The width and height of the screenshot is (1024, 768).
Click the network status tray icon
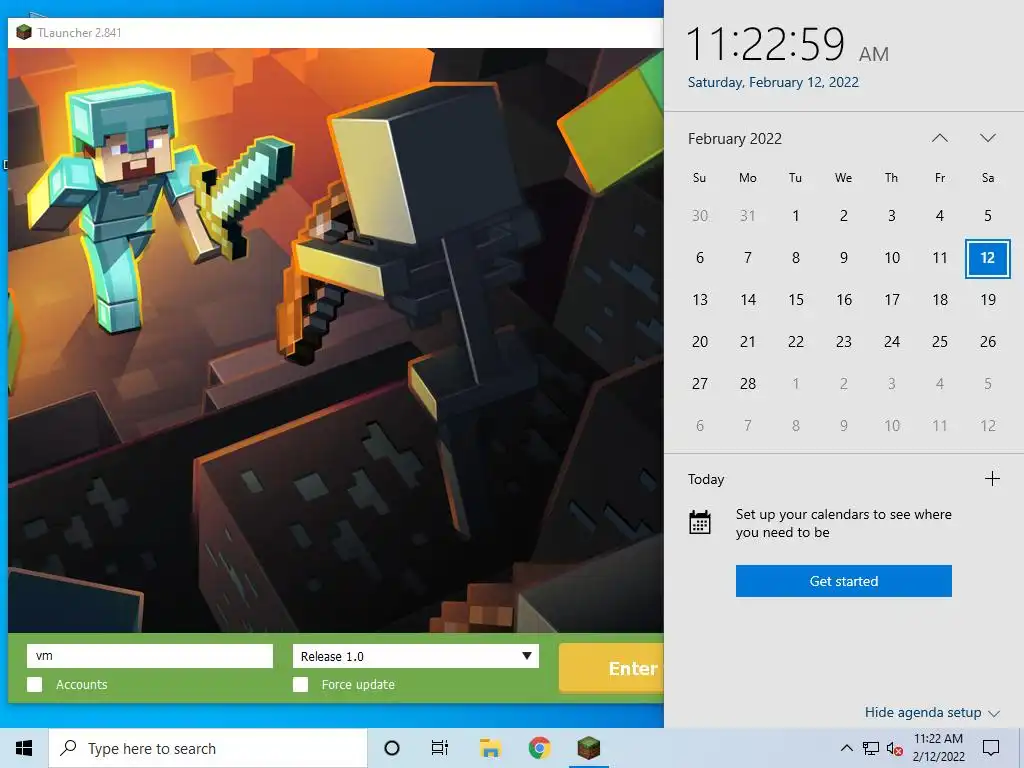(871, 748)
